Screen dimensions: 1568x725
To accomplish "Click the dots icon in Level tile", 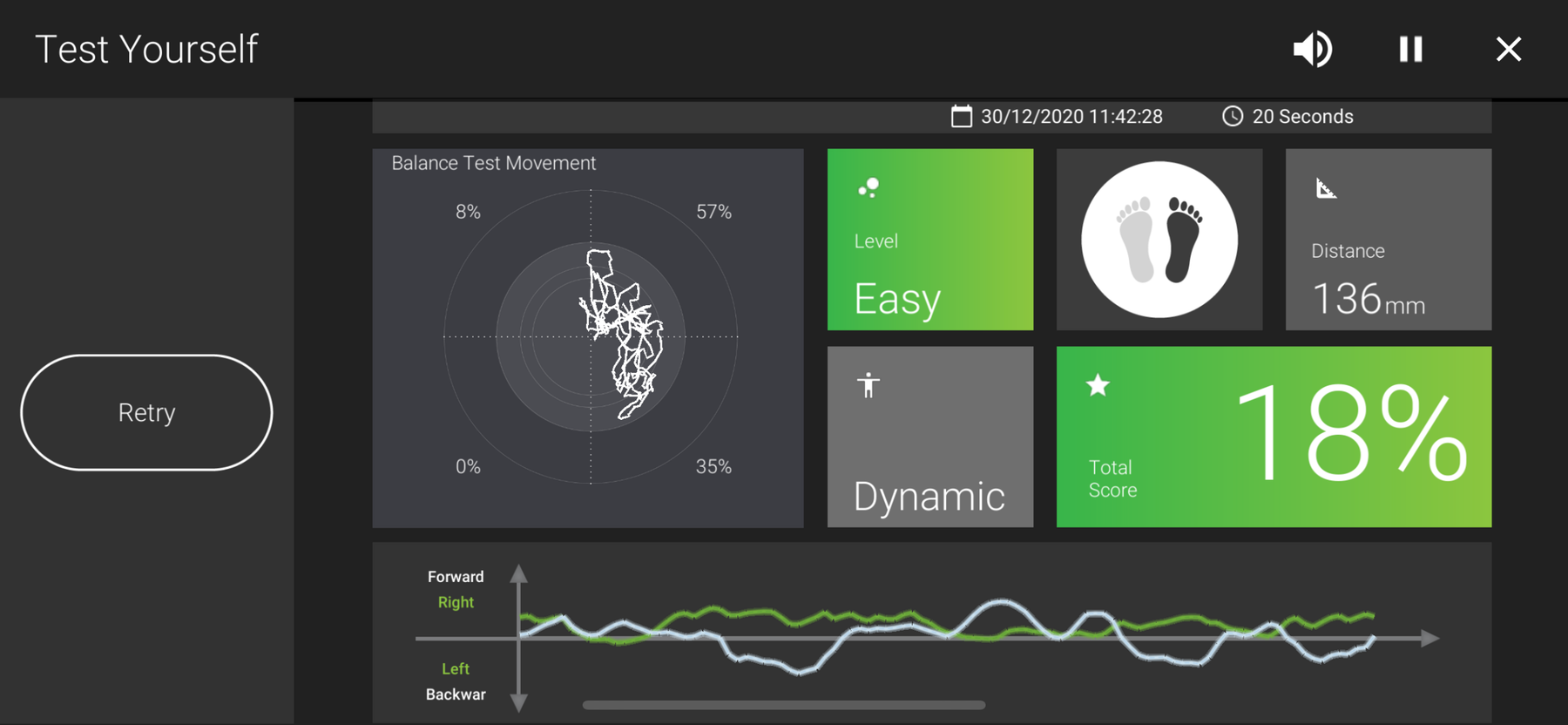I will [868, 188].
